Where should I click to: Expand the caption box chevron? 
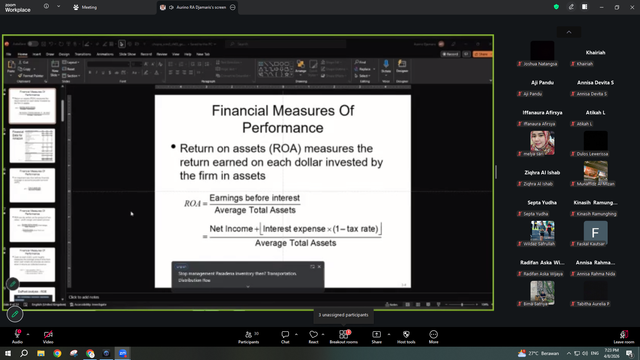click(x=248, y=287)
